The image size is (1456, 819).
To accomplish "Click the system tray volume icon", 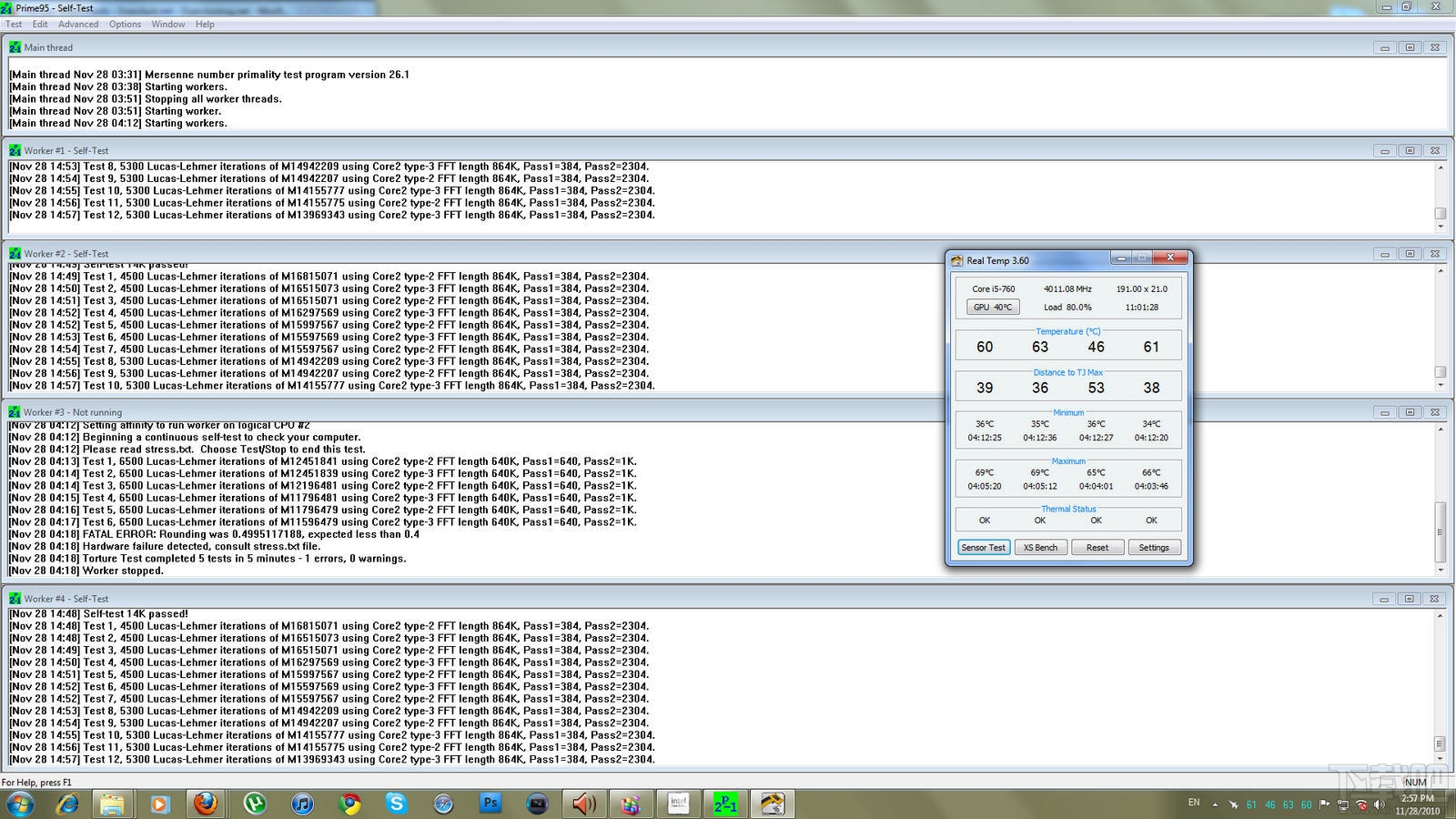I will (1380, 804).
